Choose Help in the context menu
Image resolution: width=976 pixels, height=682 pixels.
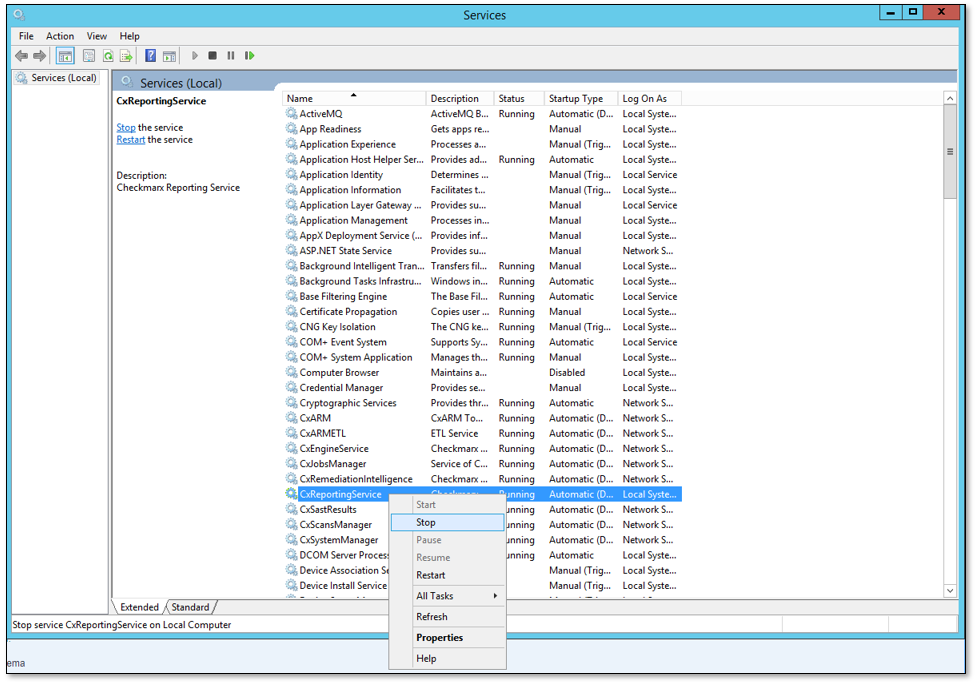pos(448,658)
